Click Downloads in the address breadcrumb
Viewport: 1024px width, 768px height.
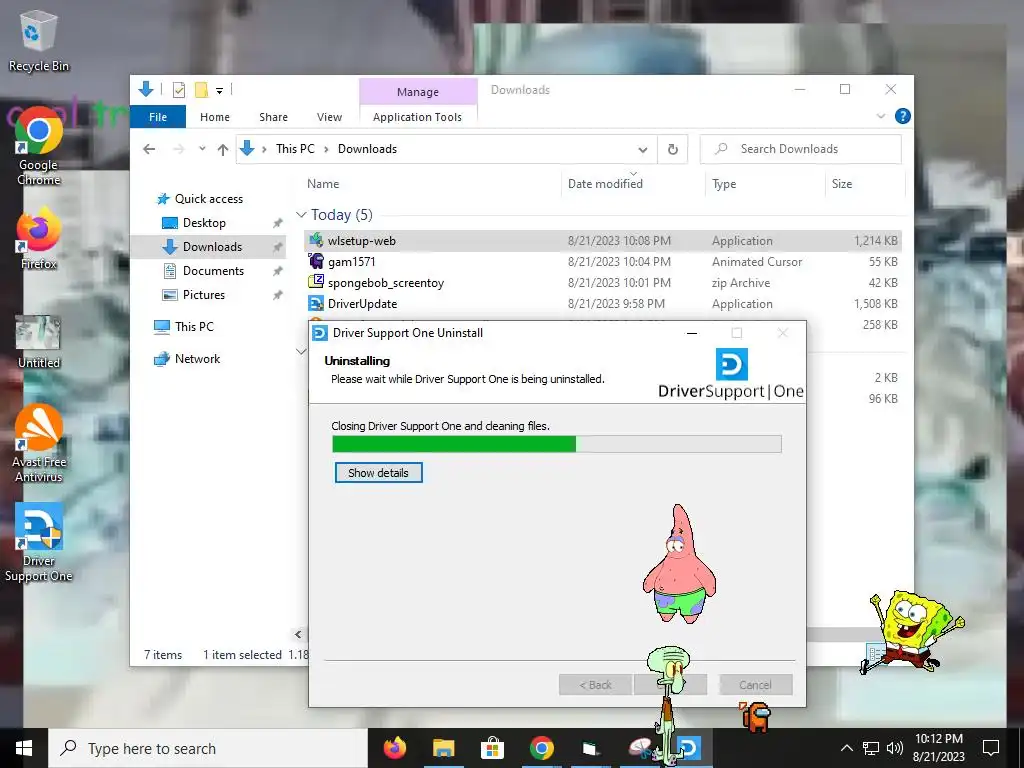tap(367, 149)
